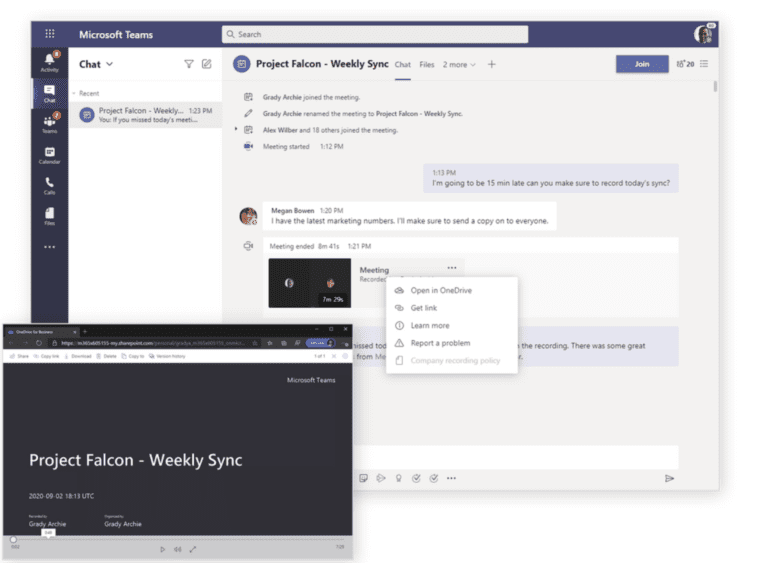This screenshot has width=768, height=563.
Task: Click the Teams search box
Action: 375,34
